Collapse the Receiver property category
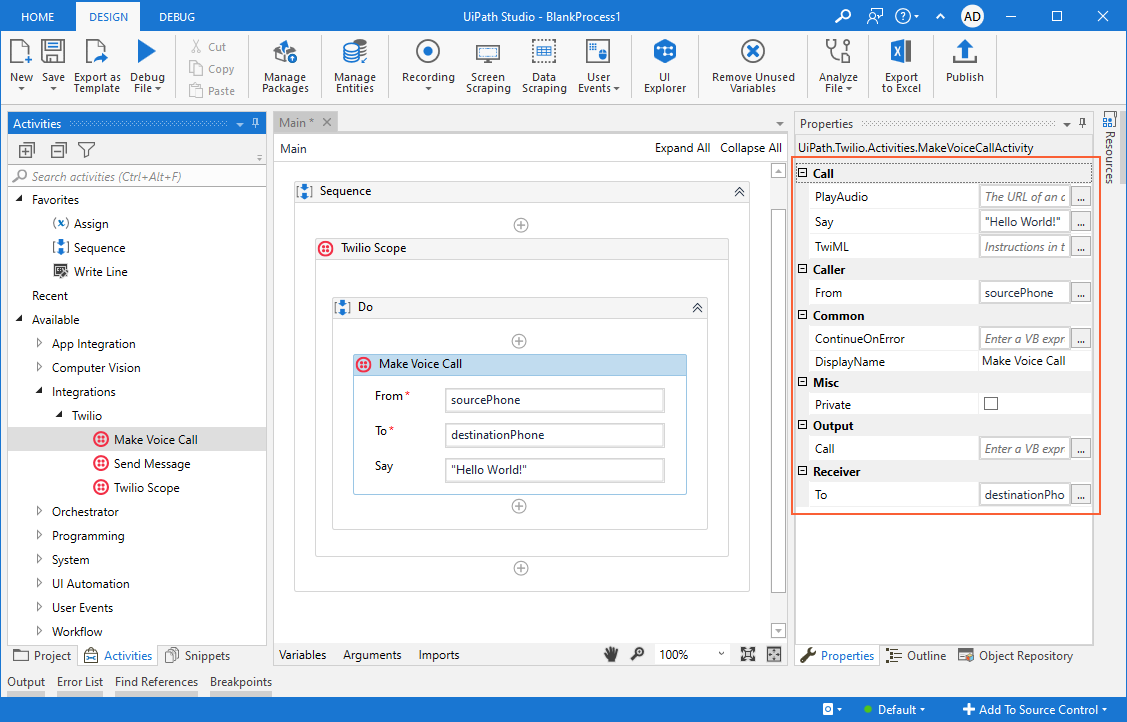The width and height of the screenshot is (1127, 722). [x=803, y=471]
